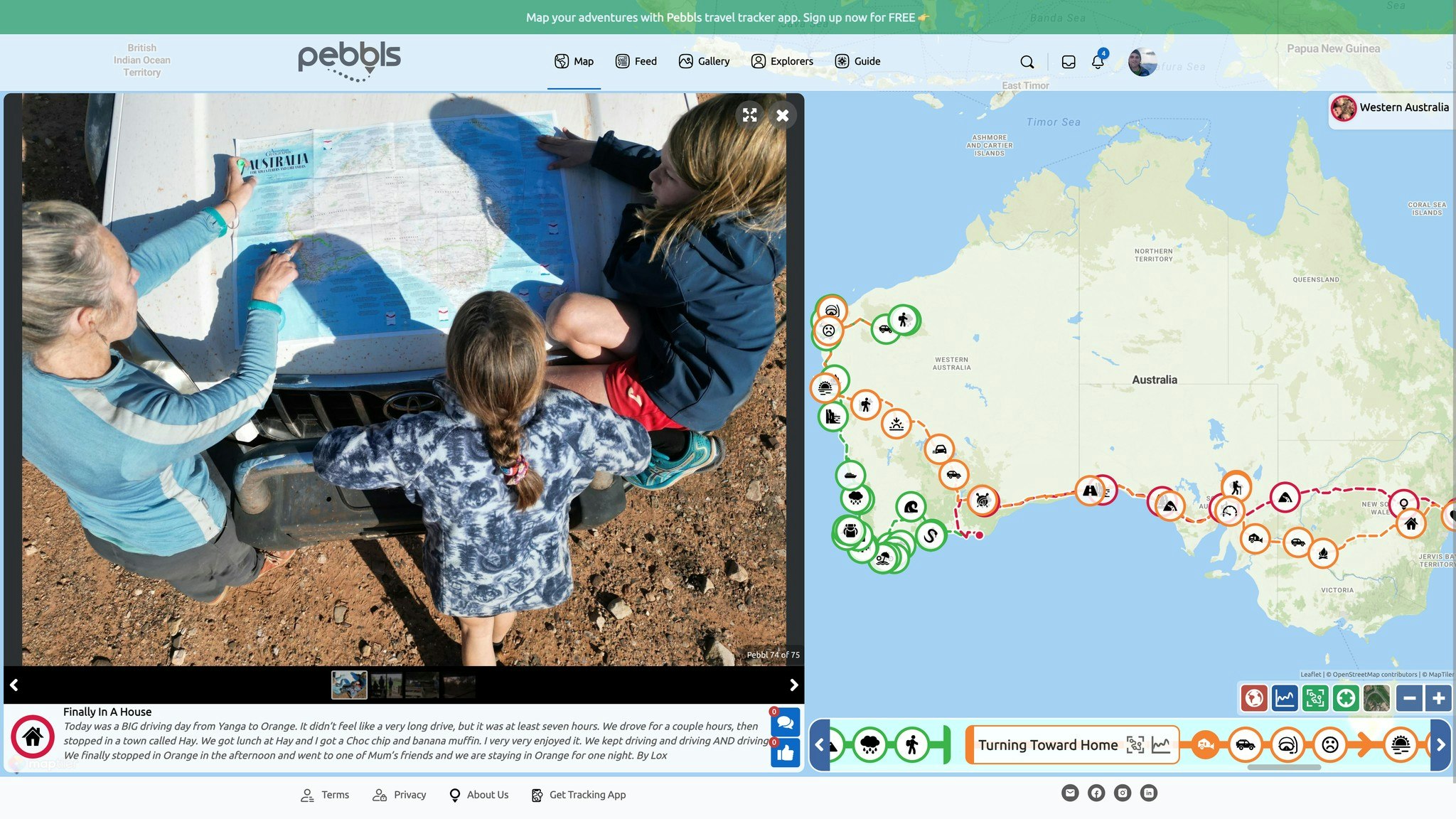Click the cliff pin on west coast

point(833,417)
